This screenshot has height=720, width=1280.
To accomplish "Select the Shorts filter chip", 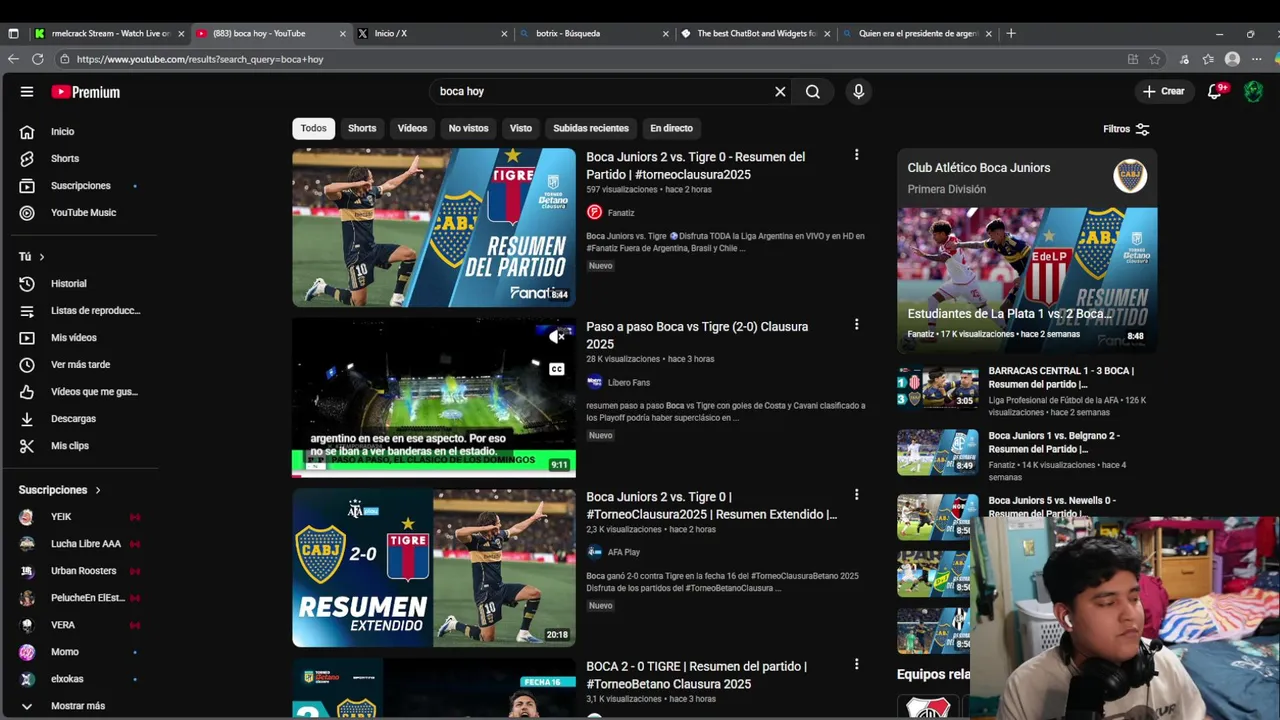I will (x=362, y=128).
